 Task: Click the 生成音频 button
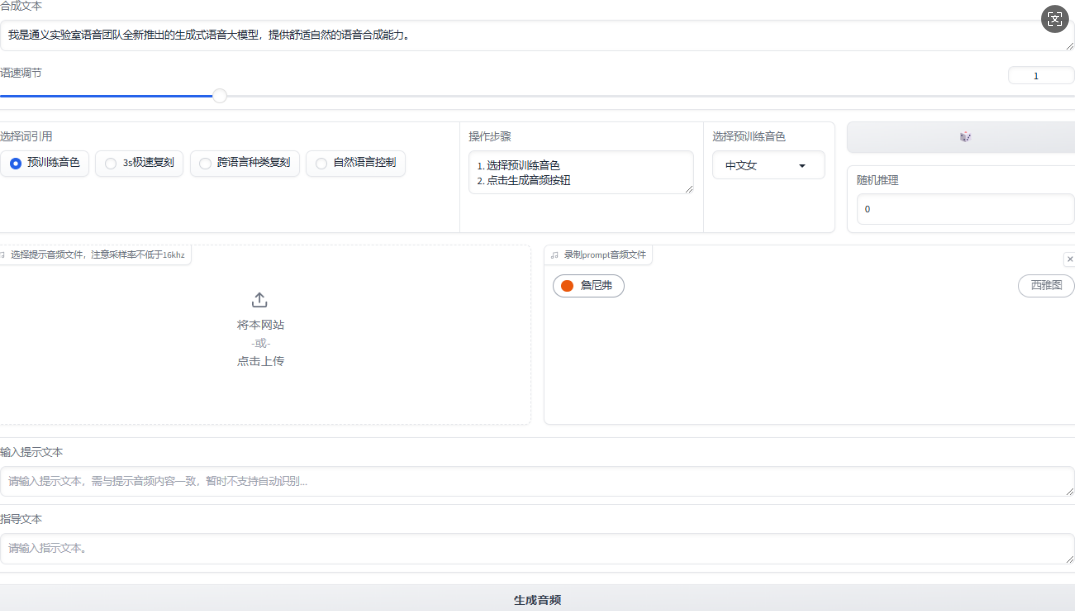pos(537,598)
